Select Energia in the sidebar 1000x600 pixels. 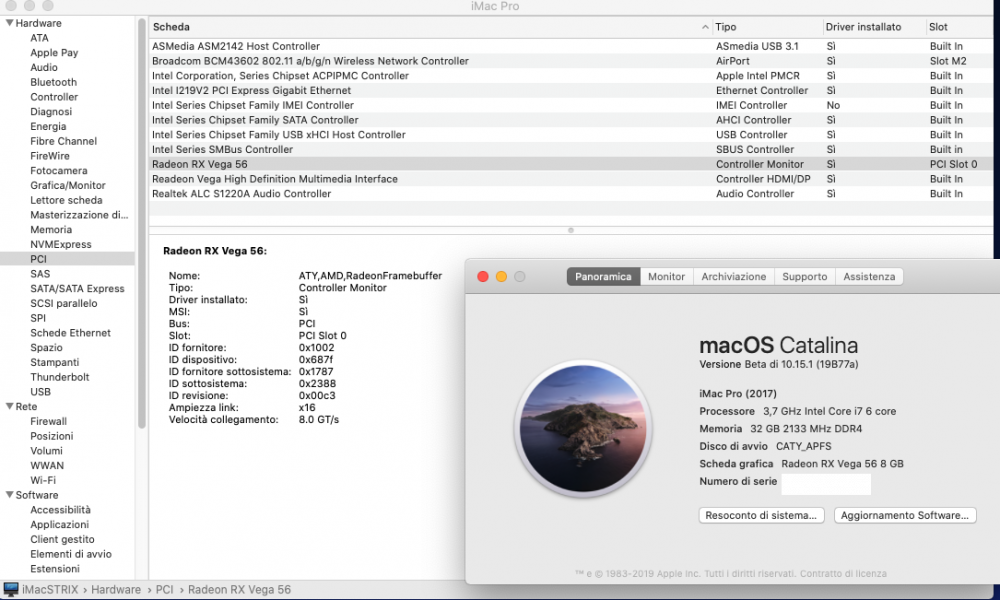[x=48, y=126]
